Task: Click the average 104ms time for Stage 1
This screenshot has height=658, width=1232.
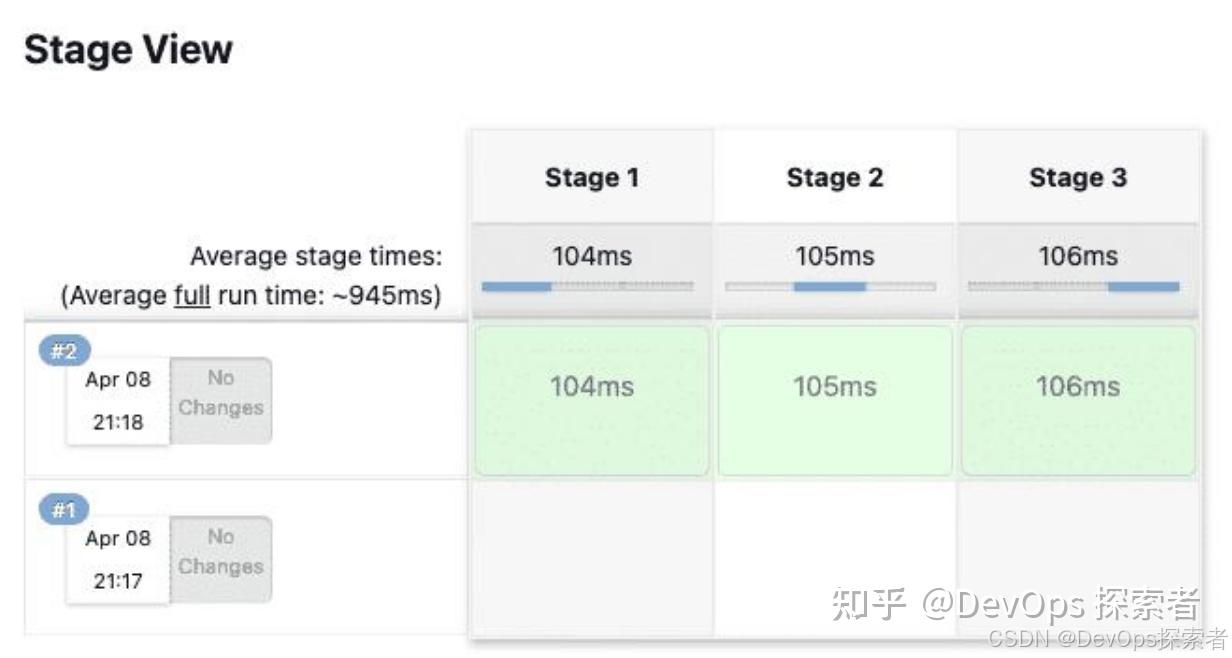Action: tap(592, 256)
